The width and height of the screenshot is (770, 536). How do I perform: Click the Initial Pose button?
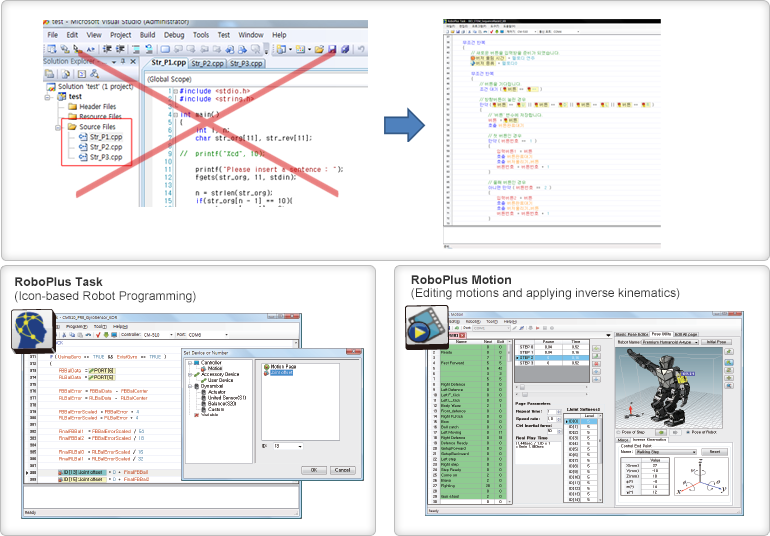(x=716, y=342)
